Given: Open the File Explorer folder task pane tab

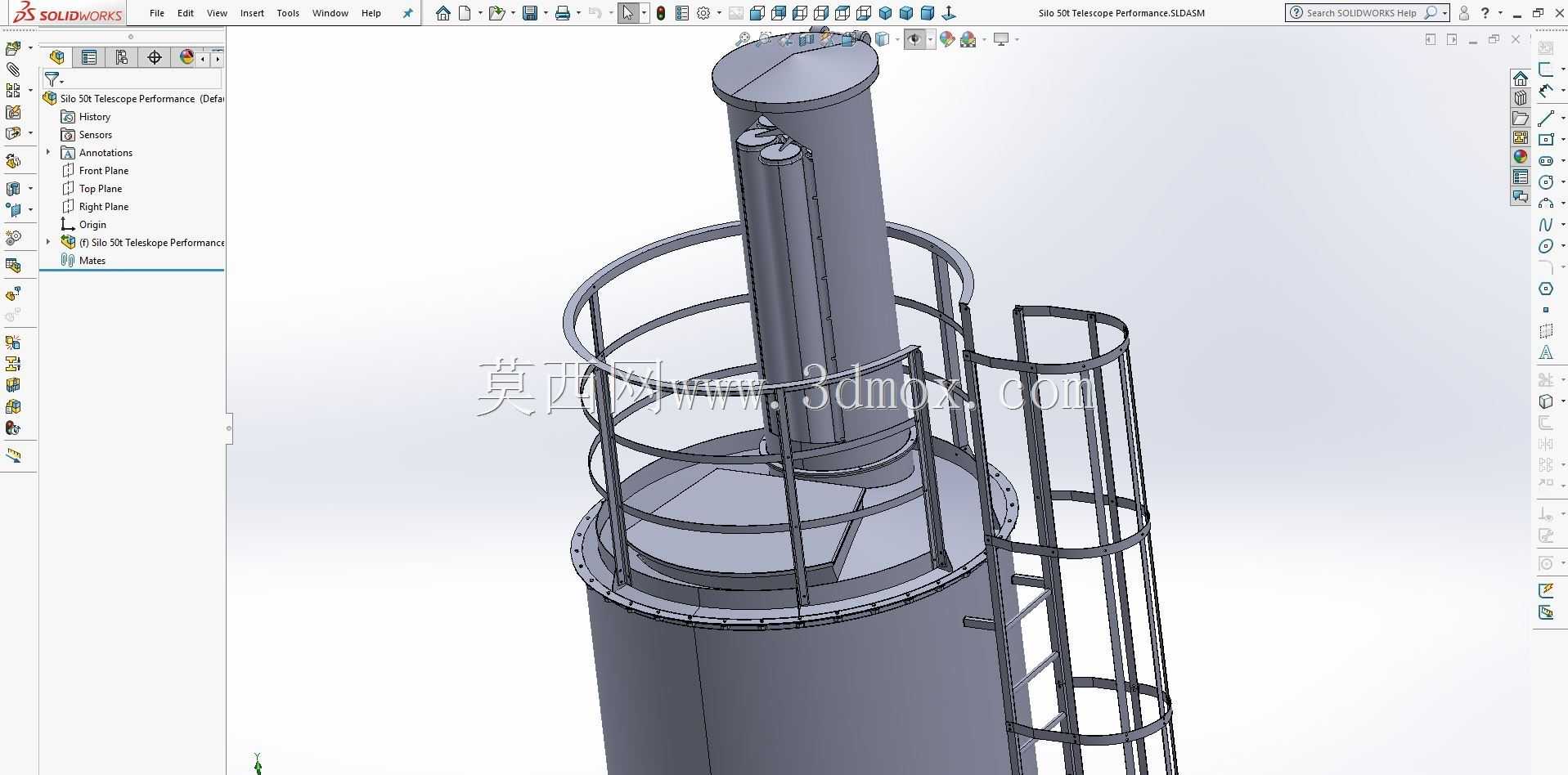Looking at the screenshot, I should [x=1521, y=118].
